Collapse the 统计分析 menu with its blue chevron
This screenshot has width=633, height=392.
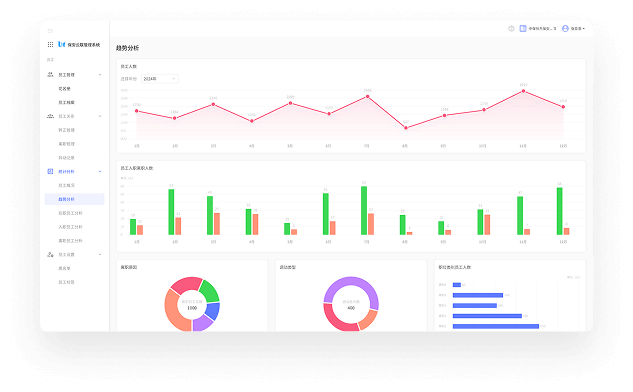pos(100,172)
